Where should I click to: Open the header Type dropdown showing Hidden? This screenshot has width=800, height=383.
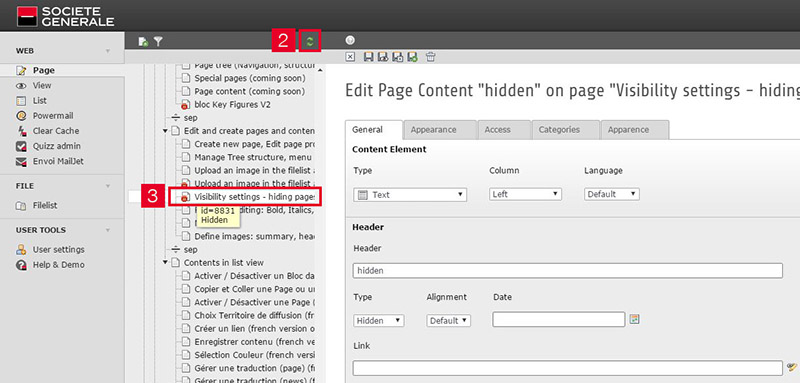[x=379, y=320]
